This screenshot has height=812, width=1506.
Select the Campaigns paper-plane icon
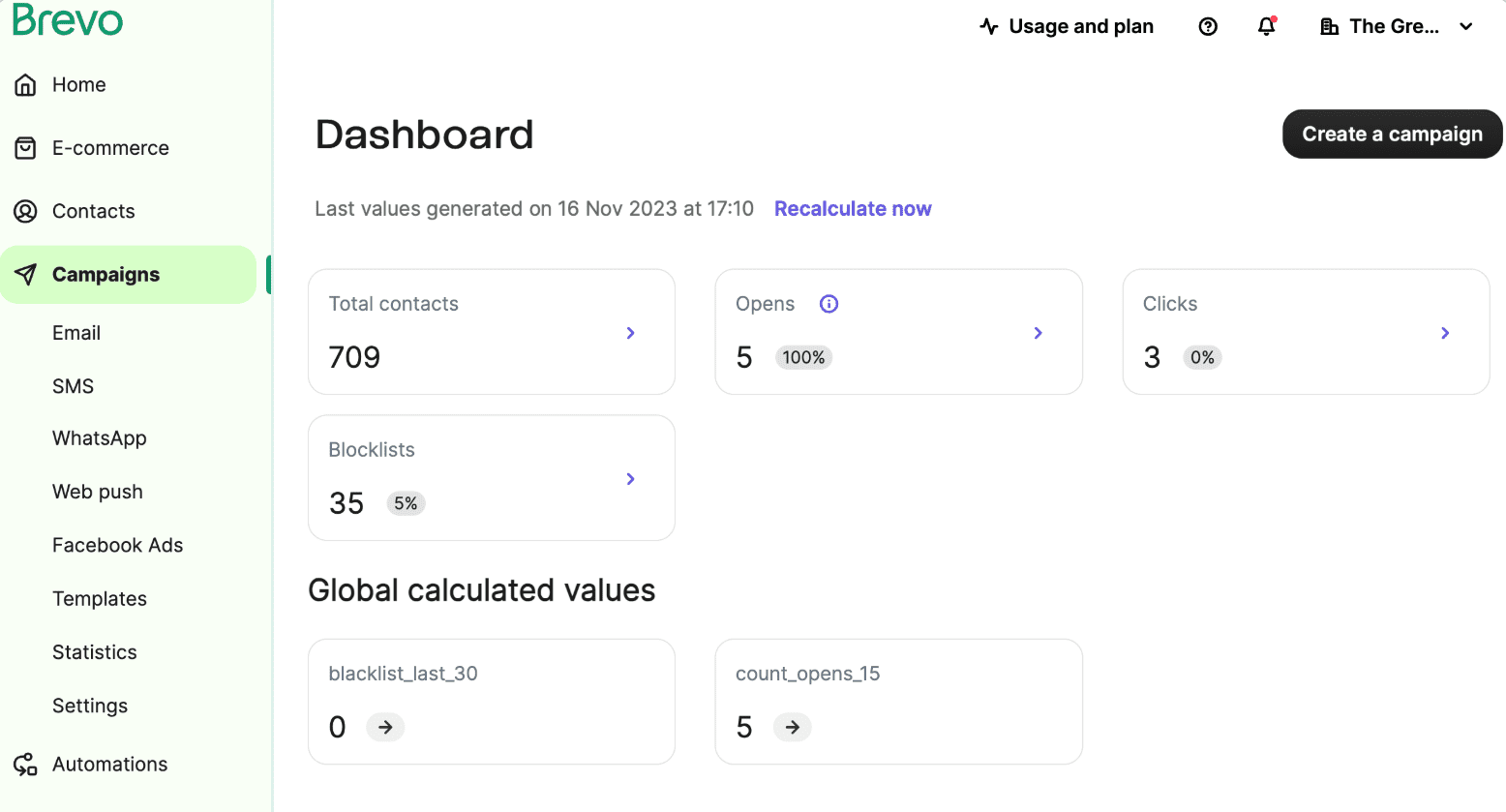26,274
